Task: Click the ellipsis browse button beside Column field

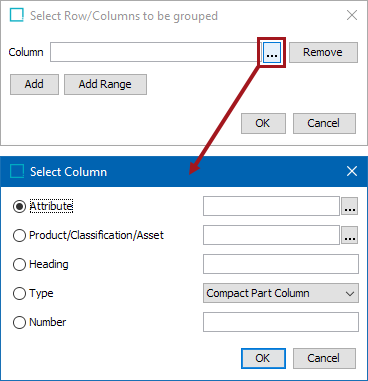Action: 272,52
